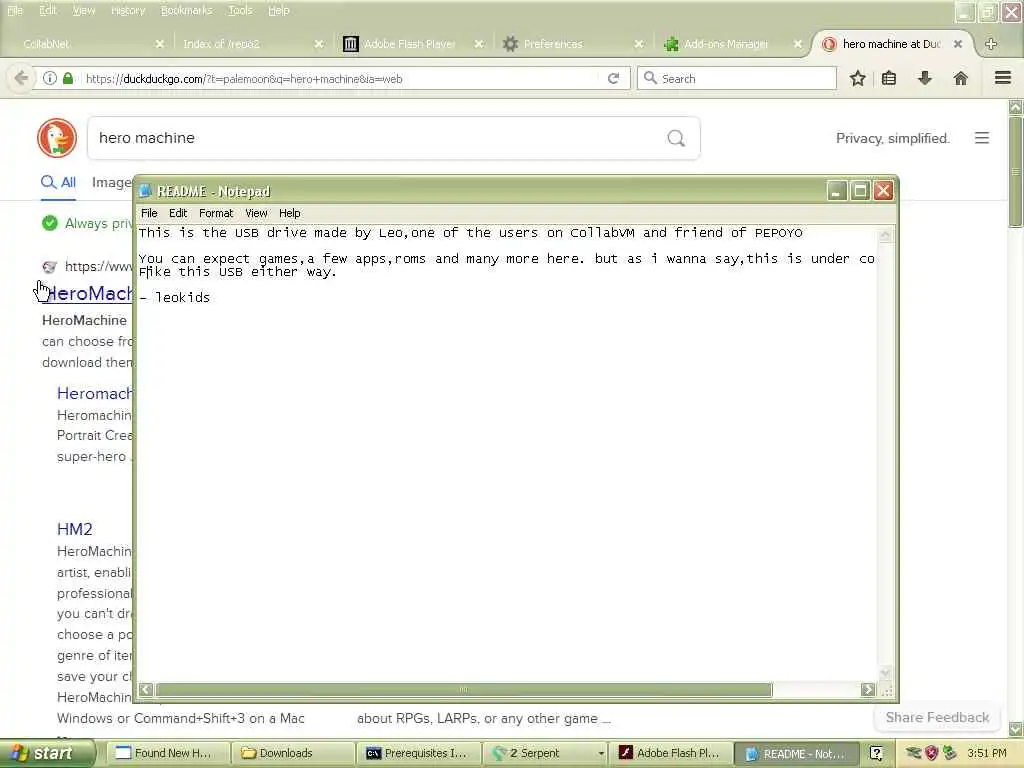Open site identity info icon in address bar
The image size is (1024, 768).
pyautogui.click(x=50, y=78)
